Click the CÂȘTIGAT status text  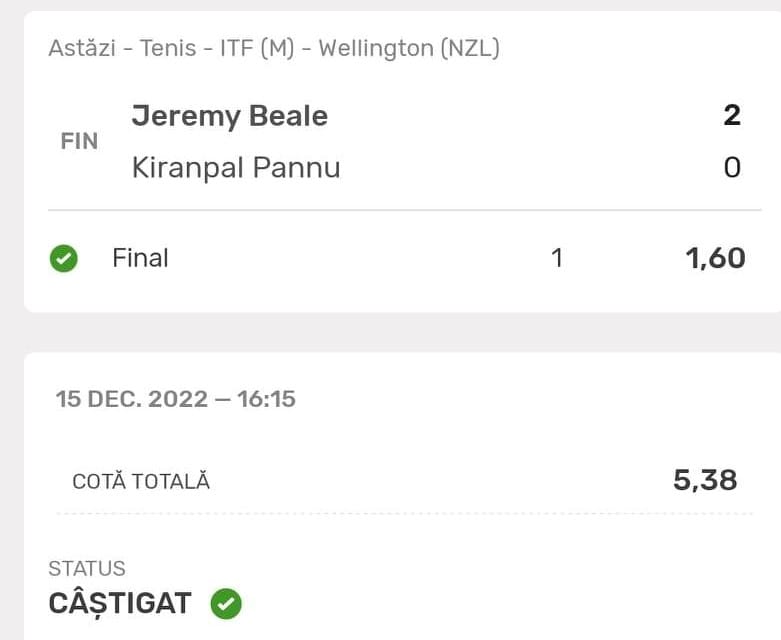(120, 604)
